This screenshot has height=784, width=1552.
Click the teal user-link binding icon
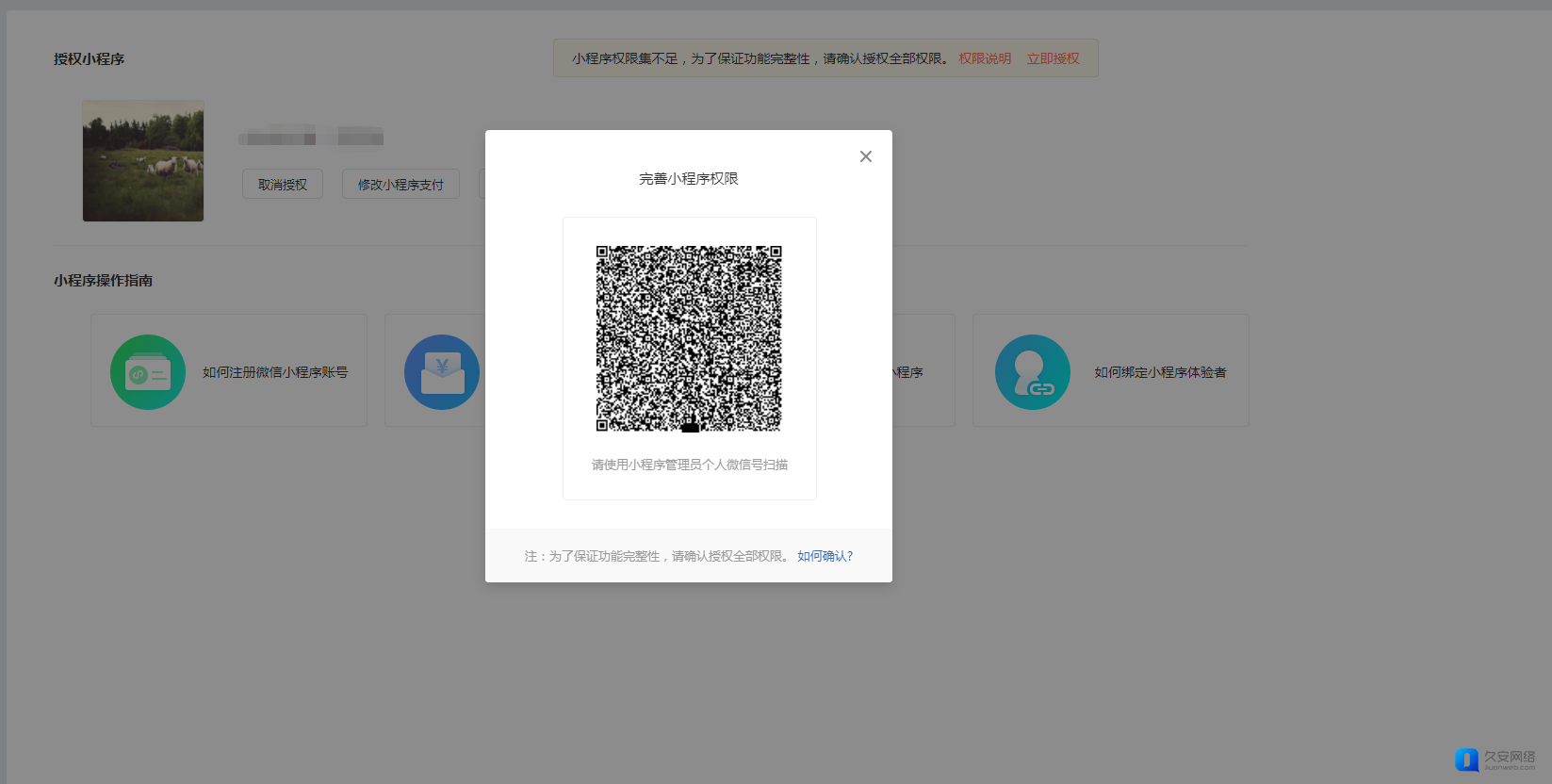[x=1033, y=372]
